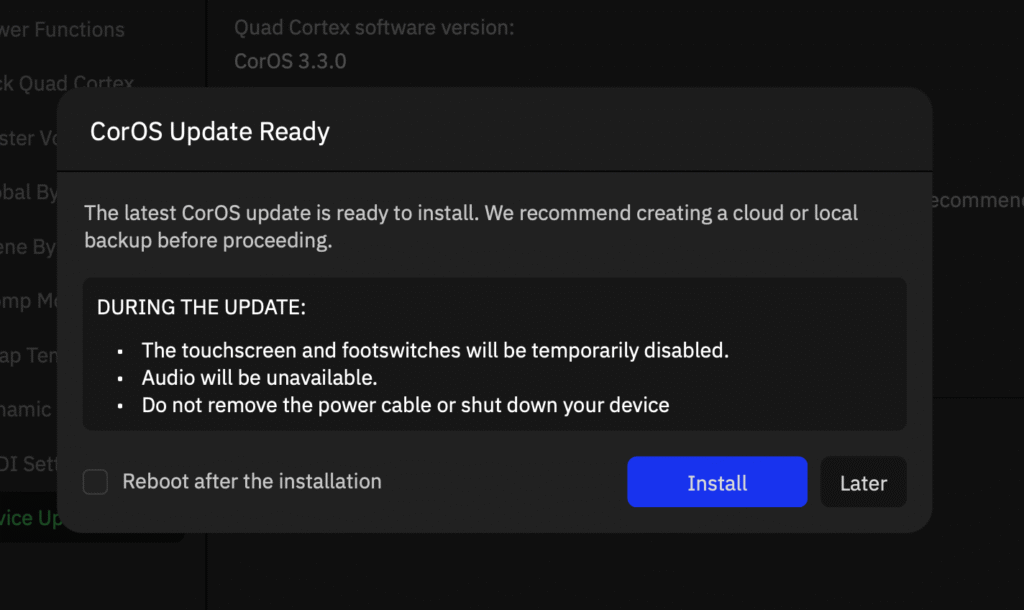The height and width of the screenshot is (610, 1024).
Task: Click the CorOS Update Ready dialog title
Action: (x=210, y=132)
